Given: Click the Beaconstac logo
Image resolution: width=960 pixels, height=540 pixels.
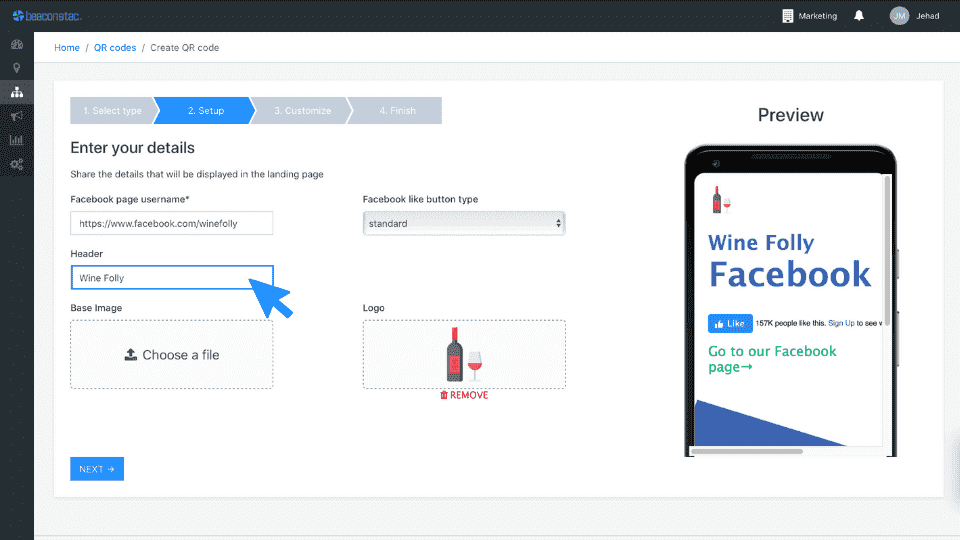Looking at the screenshot, I should (x=47, y=16).
